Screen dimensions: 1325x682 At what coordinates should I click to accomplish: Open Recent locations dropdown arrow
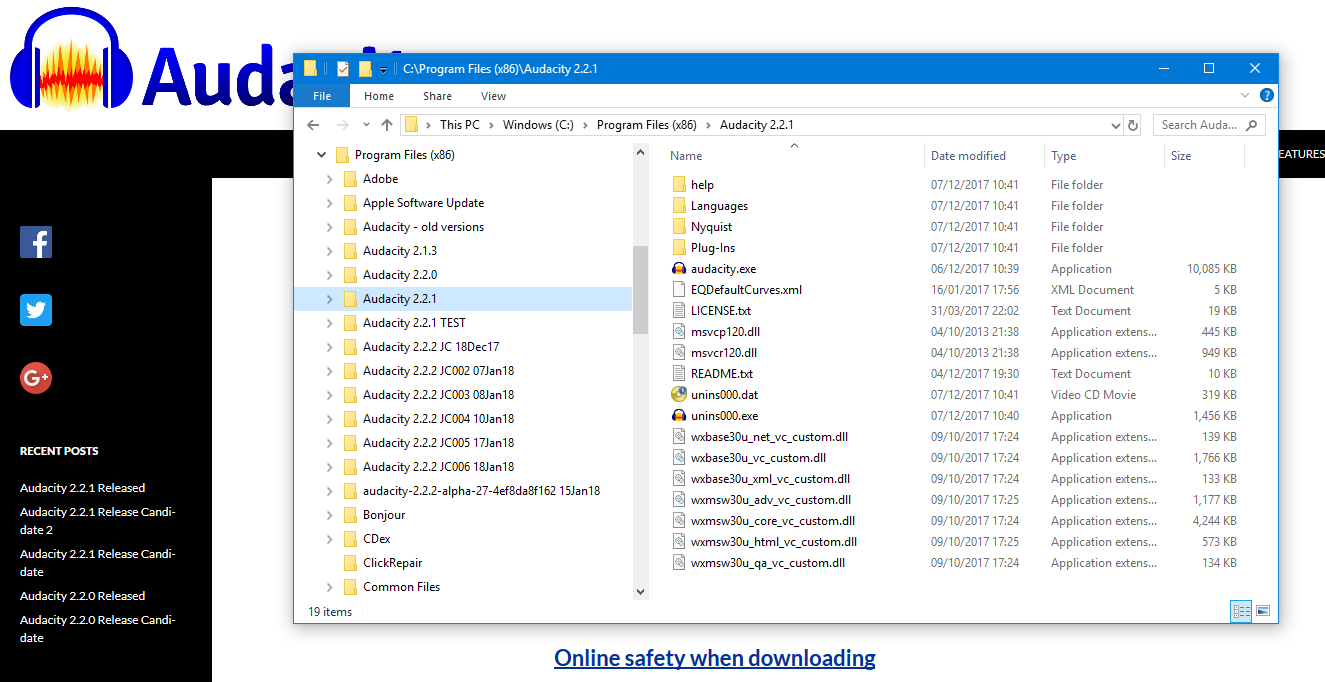click(x=366, y=126)
